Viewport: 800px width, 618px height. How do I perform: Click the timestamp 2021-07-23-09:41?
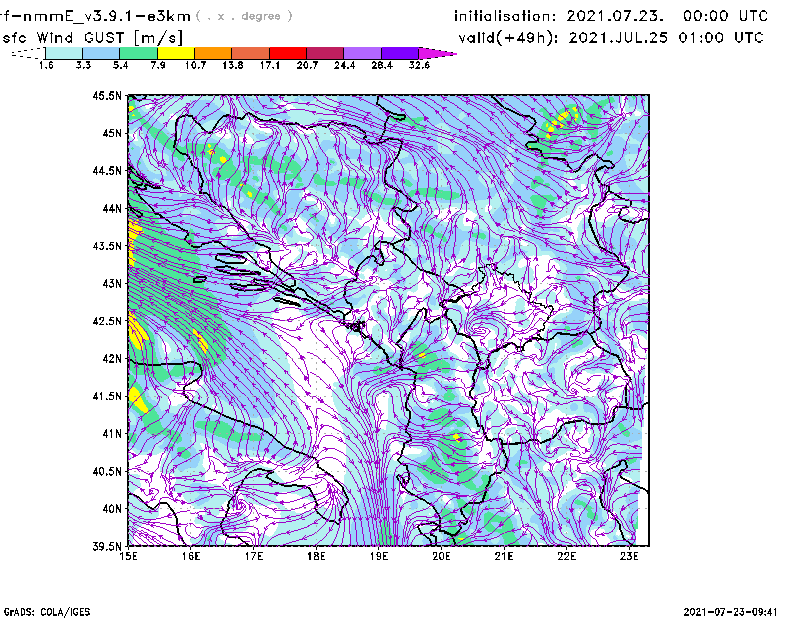(730, 612)
